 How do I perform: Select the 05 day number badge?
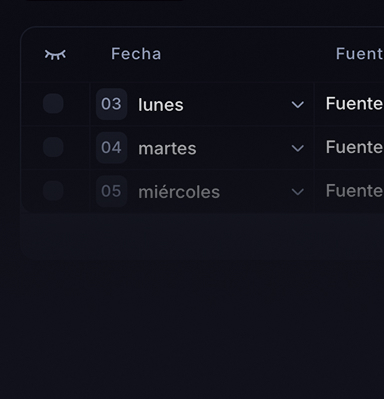(x=111, y=191)
